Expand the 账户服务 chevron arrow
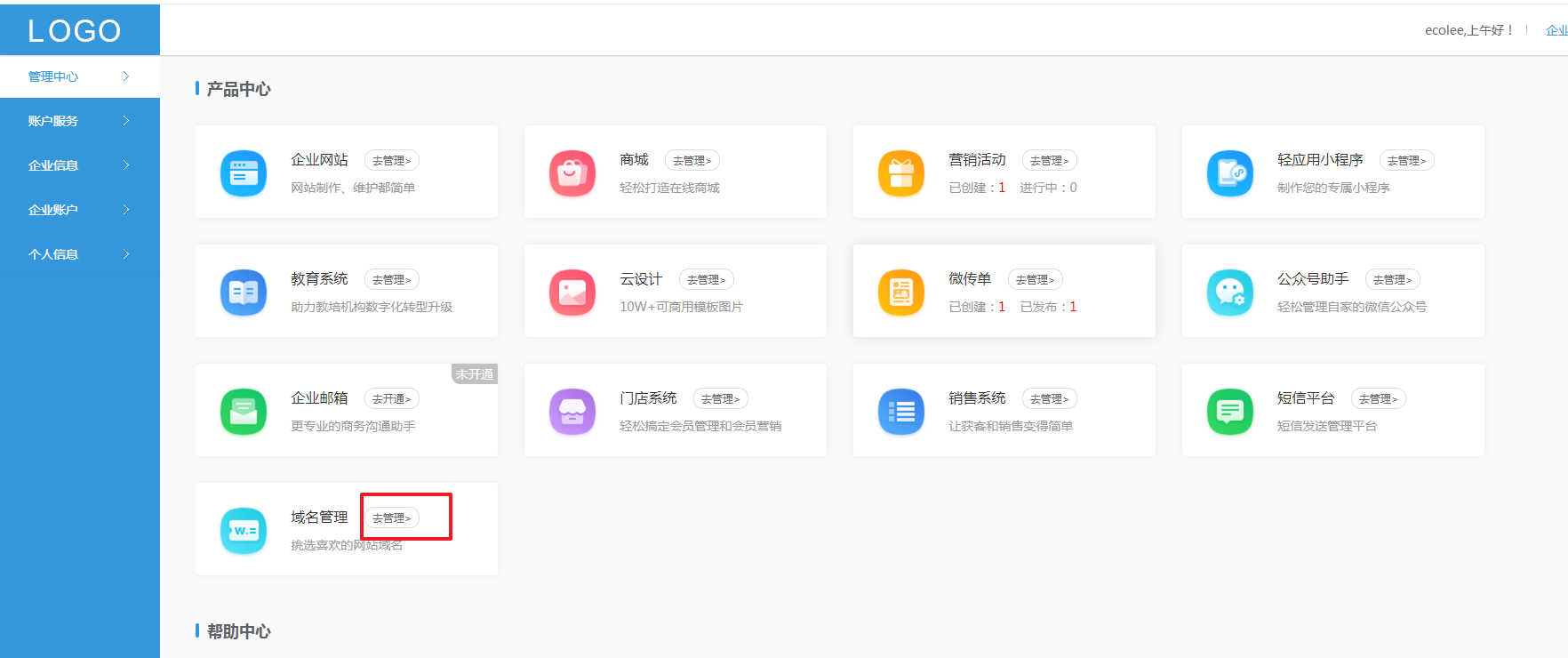 [x=126, y=121]
